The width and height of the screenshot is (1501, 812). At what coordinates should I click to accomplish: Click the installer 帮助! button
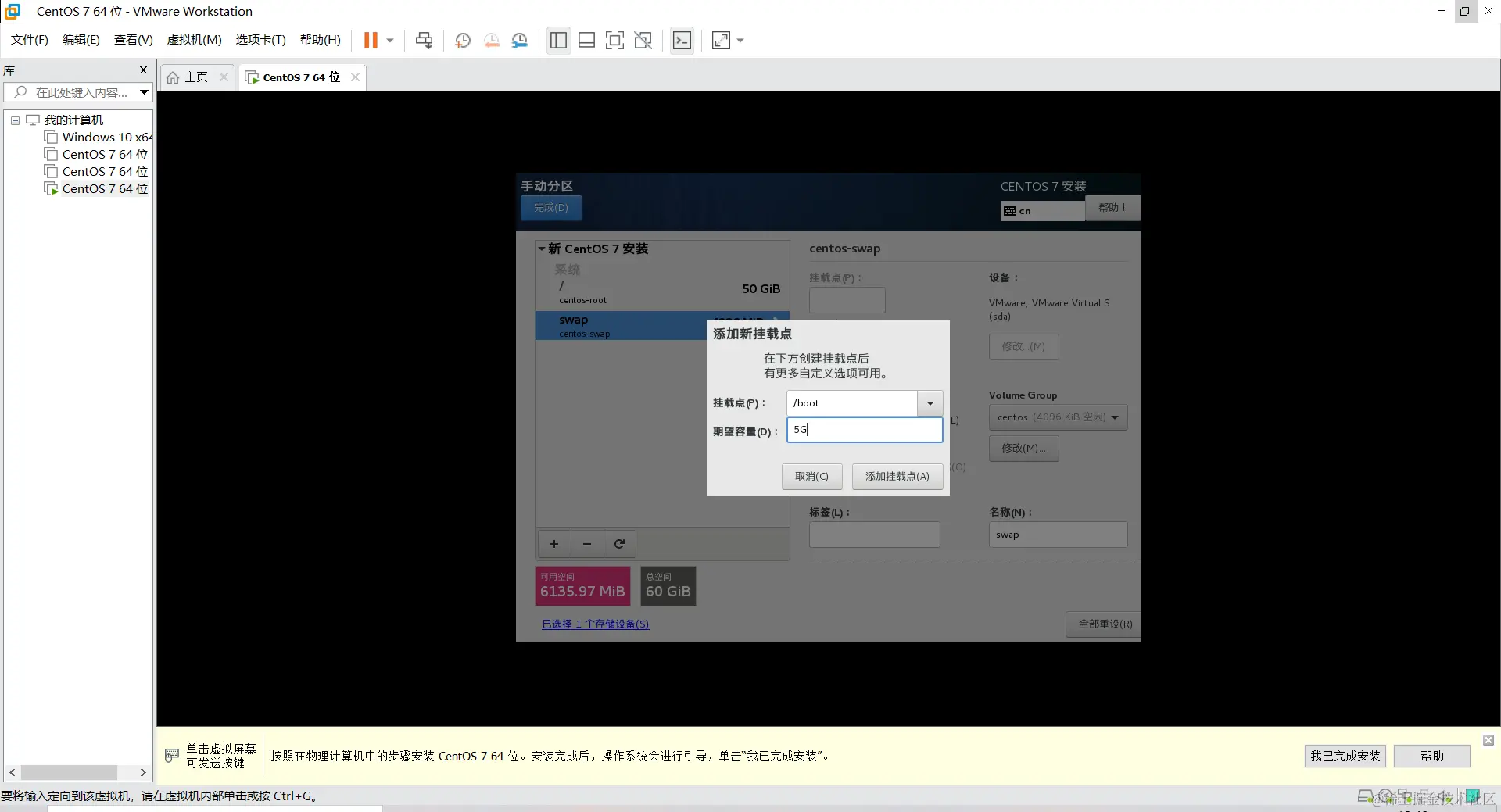(x=1112, y=208)
